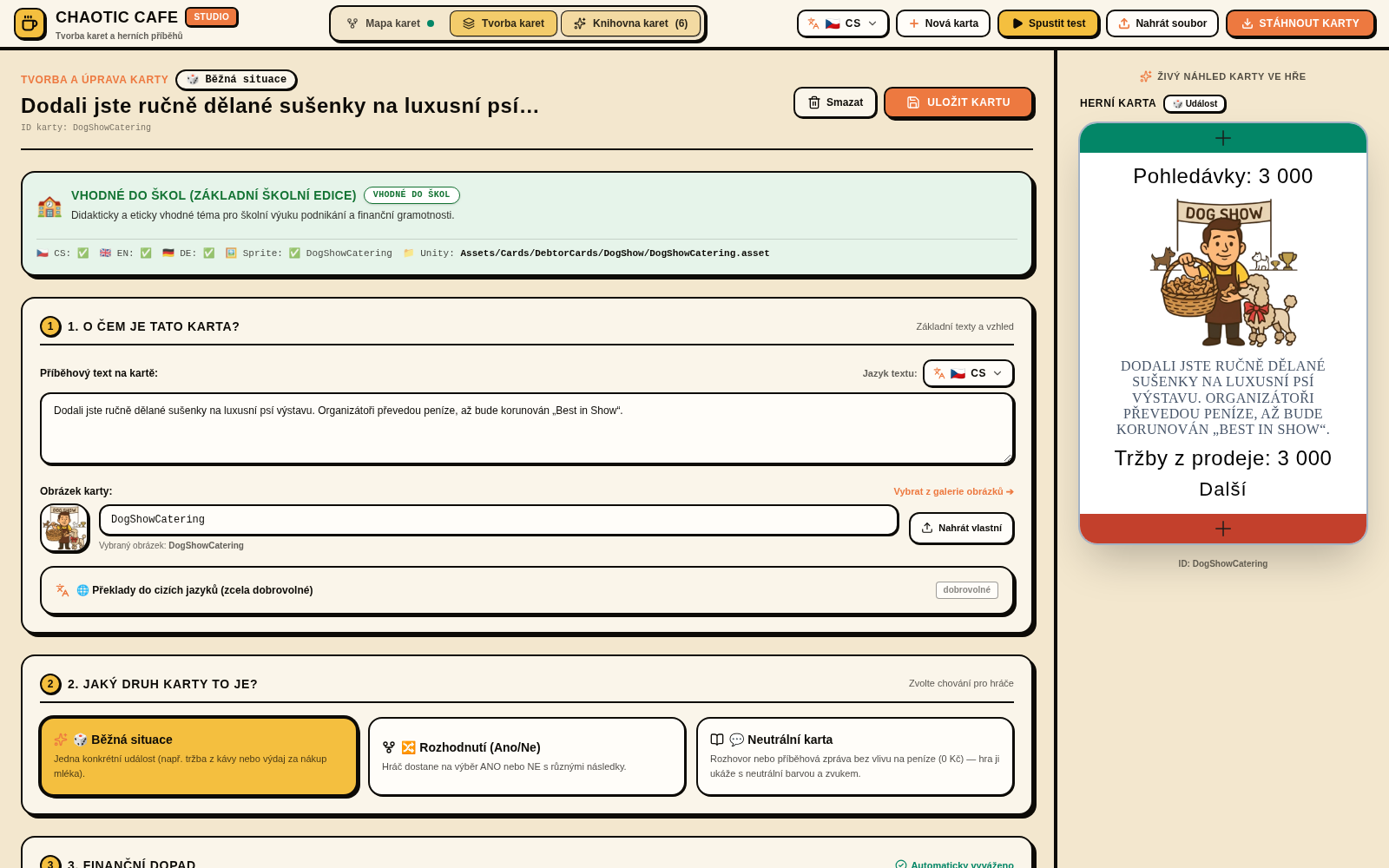Screen dimensions: 1389x868
Task: Click the translate icon in Překlady row
Action: (63, 590)
